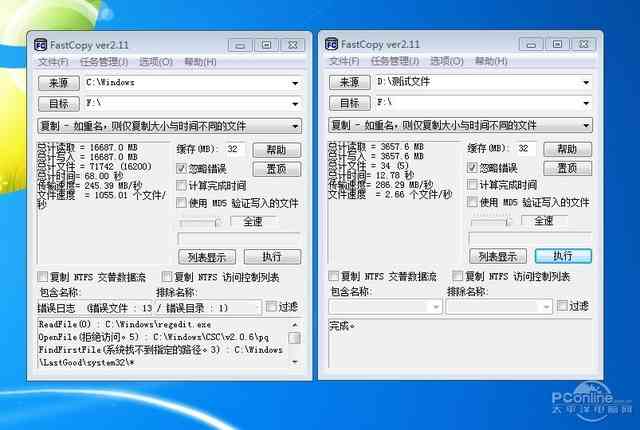The height and width of the screenshot is (430, 640).
Task: Open 帮助(H) menu in right window
Action: click(x=491, y=61)
